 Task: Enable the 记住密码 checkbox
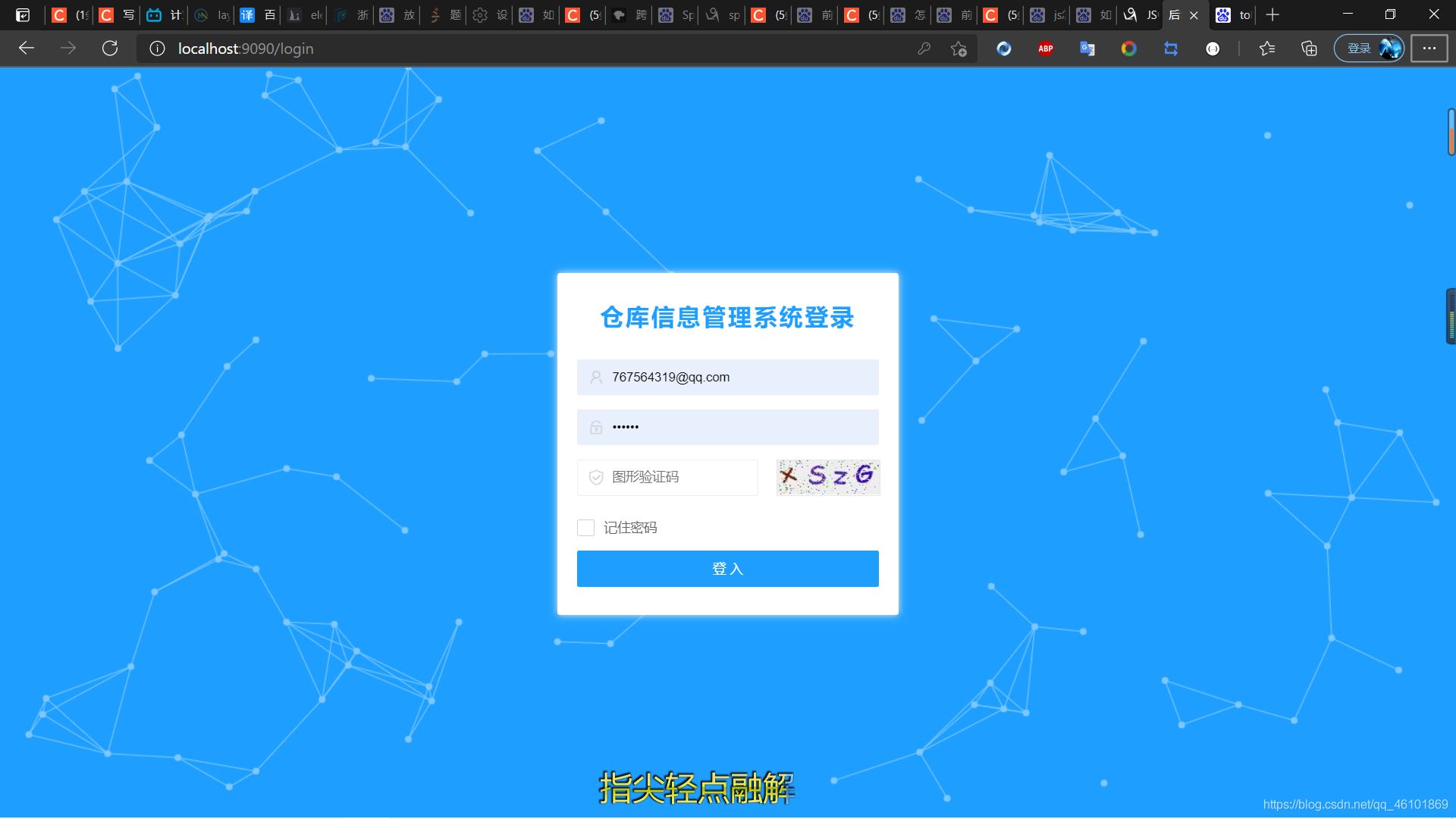coord(585,527)
